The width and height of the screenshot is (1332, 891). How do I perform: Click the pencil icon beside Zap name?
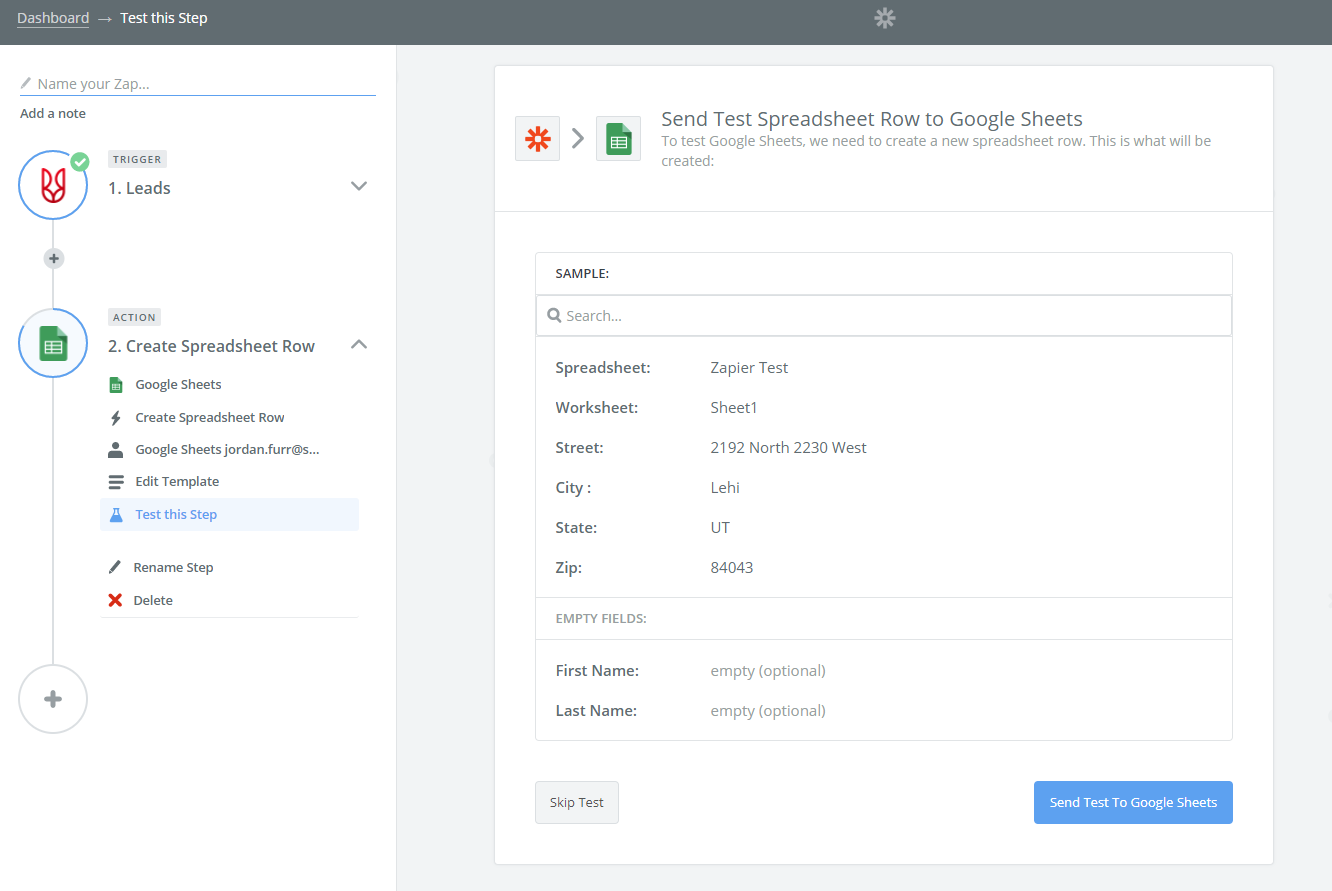[26, 84]
